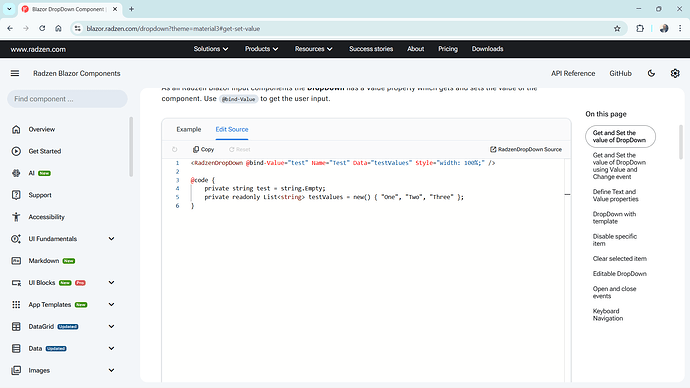Jump to Disable specific item section
Viewport: 690px width, 388px height.
pos(615,240)
